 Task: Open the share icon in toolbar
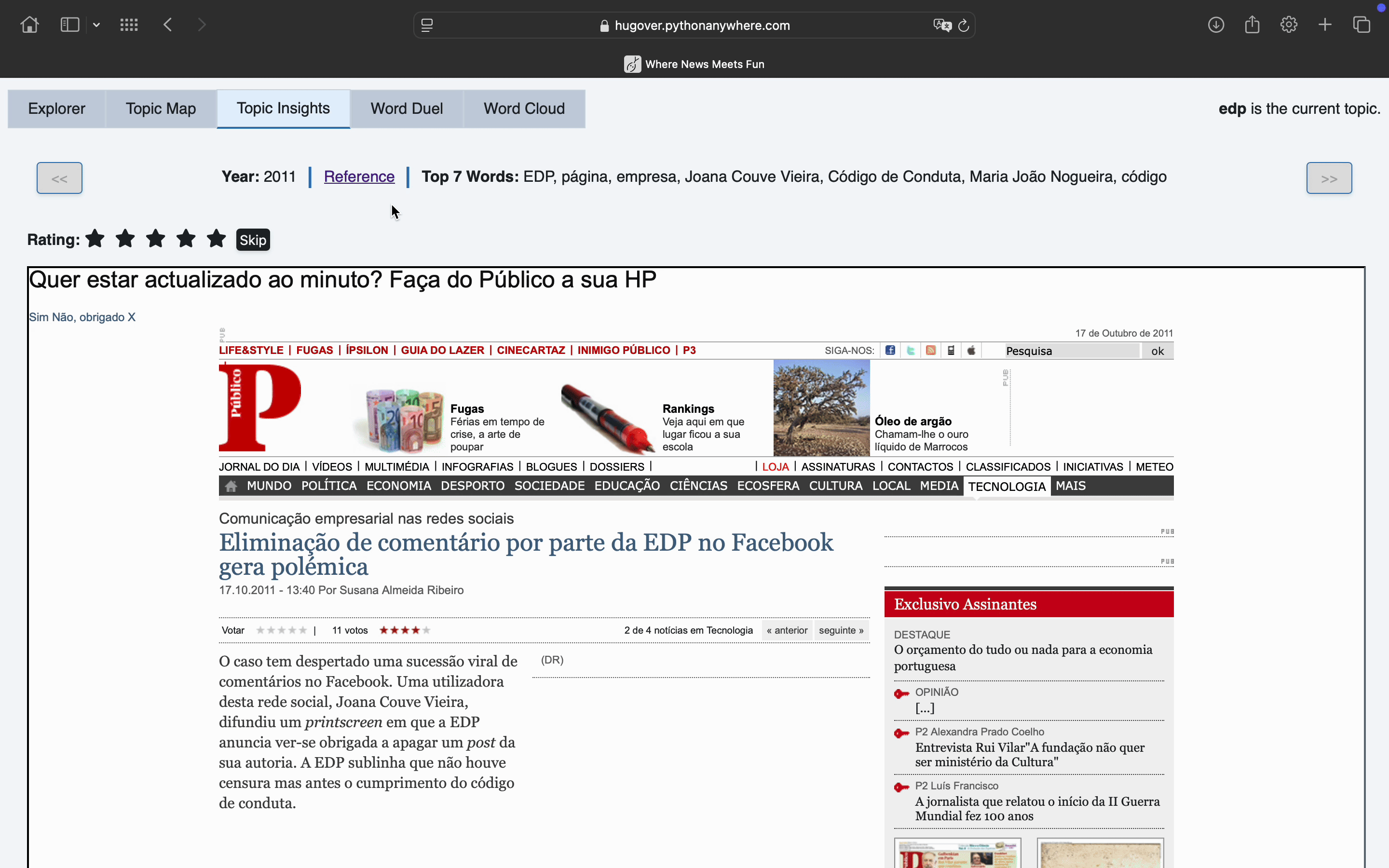coord(1253,25)
